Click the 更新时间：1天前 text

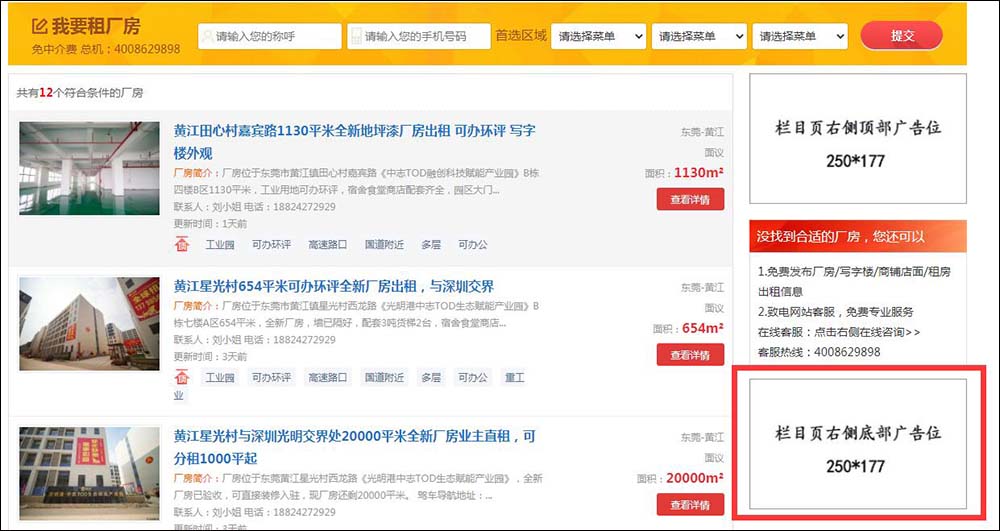210,224
